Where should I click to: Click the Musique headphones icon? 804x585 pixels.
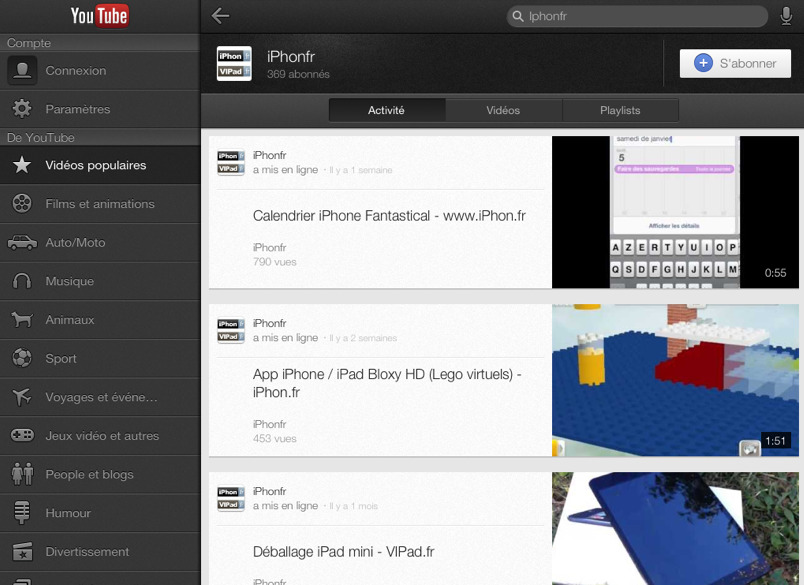(22, 281)
